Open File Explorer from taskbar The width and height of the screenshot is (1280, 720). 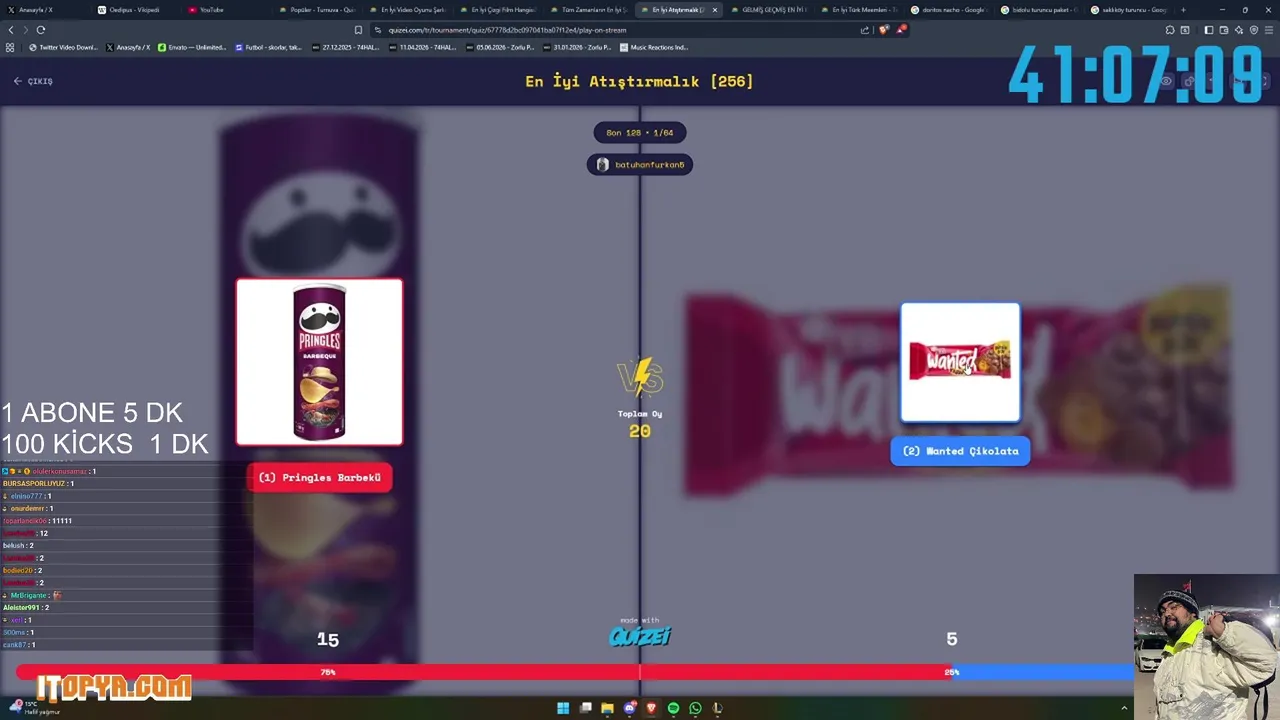point(607,708)
